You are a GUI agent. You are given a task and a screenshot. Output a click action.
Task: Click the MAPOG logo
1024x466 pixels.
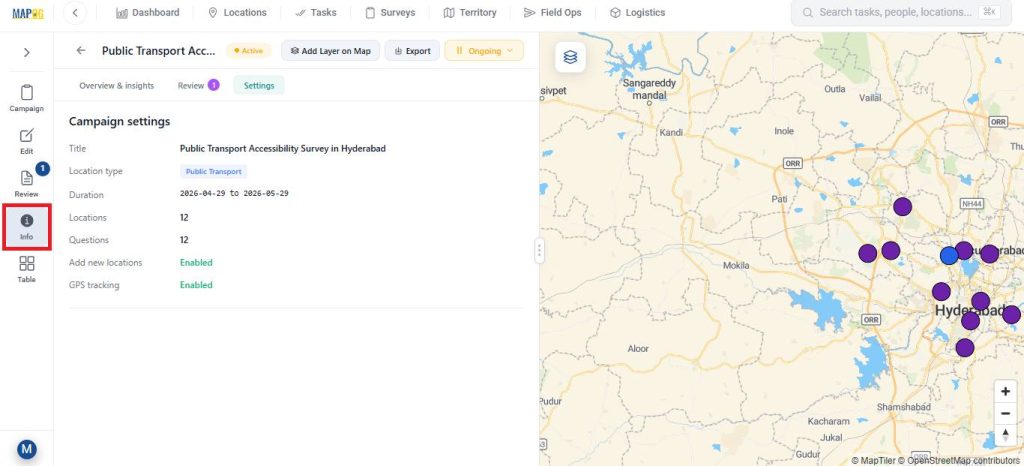[x=27, y=13]
